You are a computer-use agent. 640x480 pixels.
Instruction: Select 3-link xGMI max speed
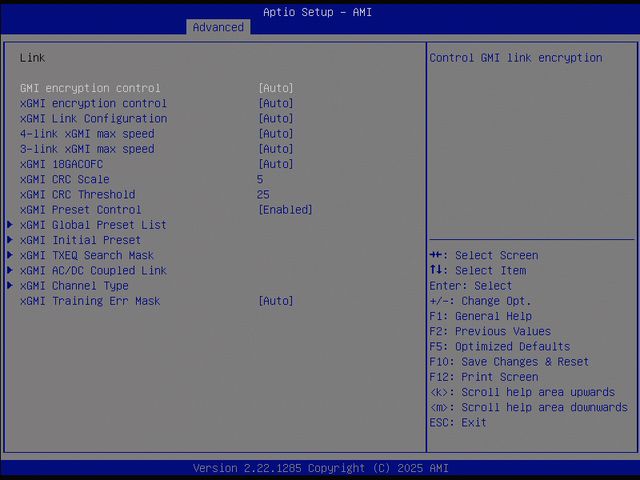pyautogui.click(x=87, y=149)
